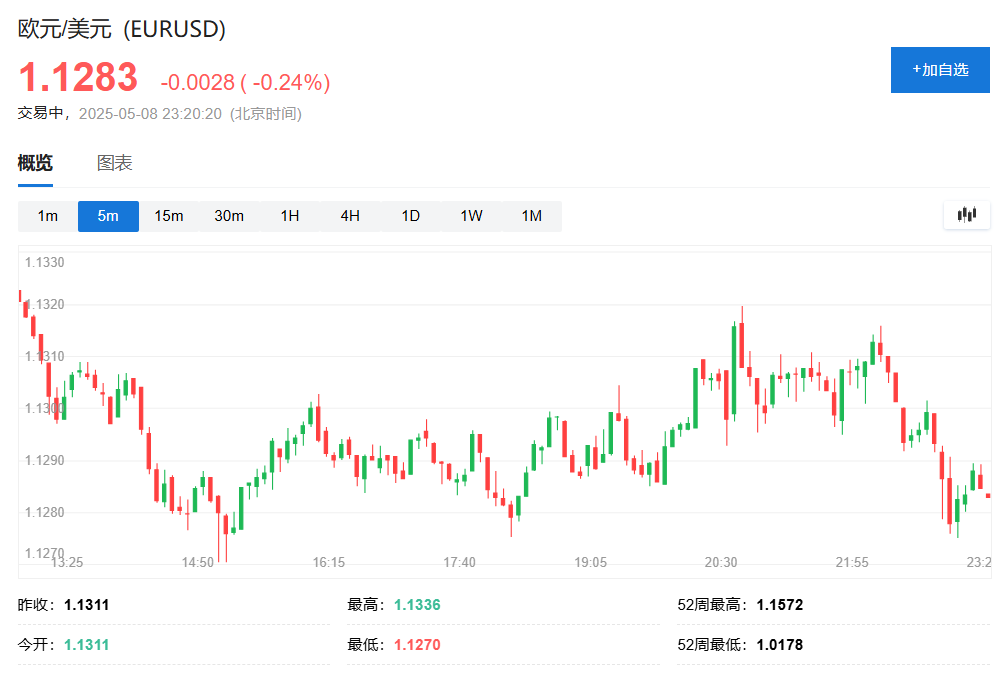This screenshot has width=1004, height=681.
Task: Click the 欧元/美元 (EURUSD) title
Action: 122,29
